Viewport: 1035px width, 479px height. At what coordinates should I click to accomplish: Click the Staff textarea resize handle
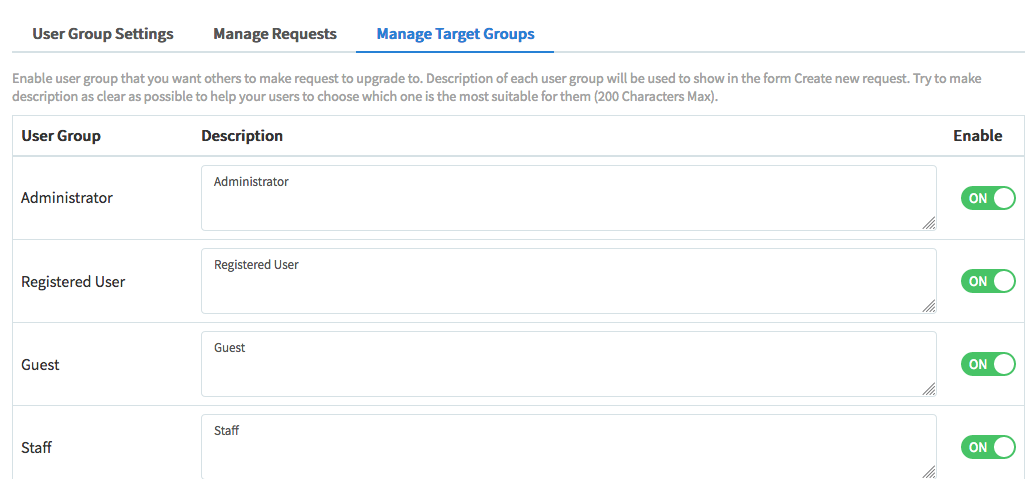(930, 472)
